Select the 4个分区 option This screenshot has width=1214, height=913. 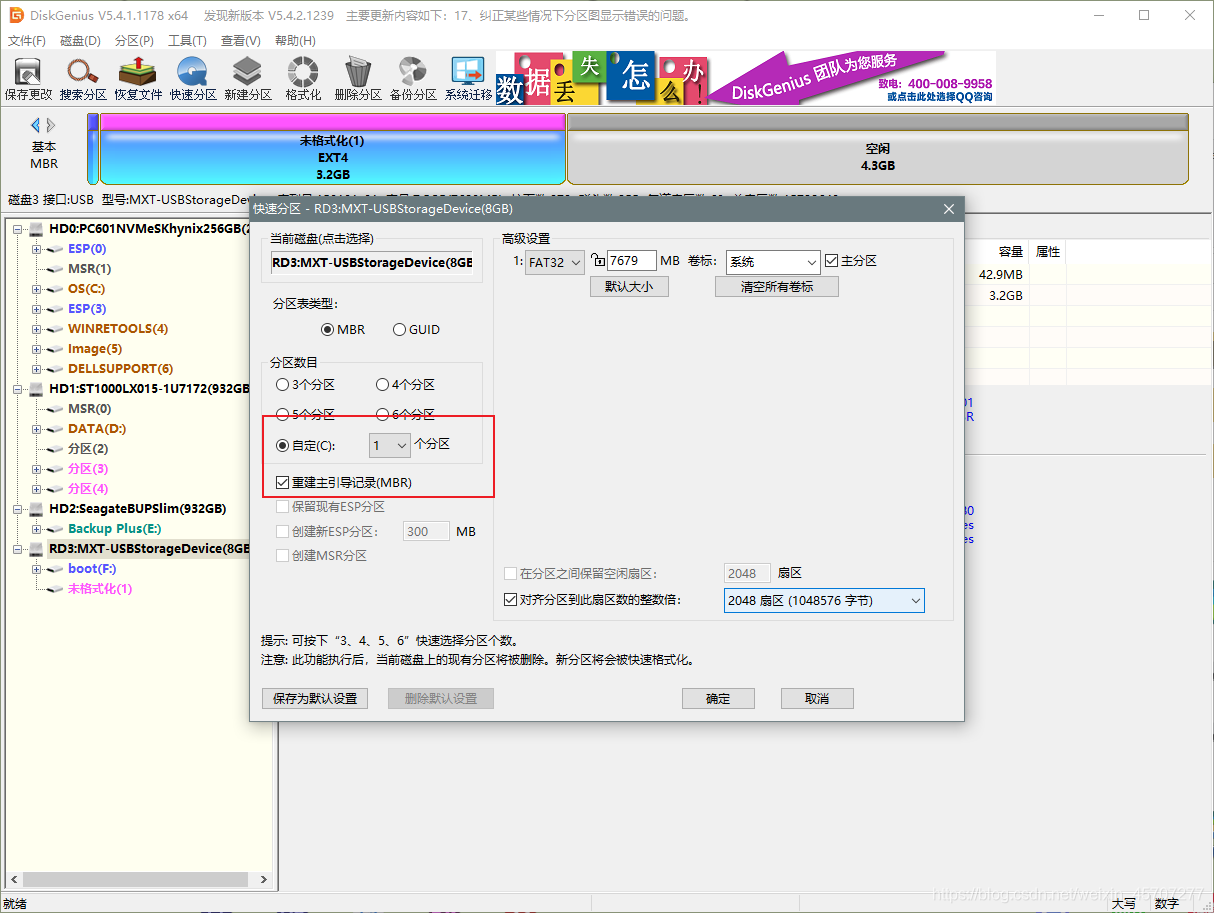pyautogui.click(x=382, y=385)
